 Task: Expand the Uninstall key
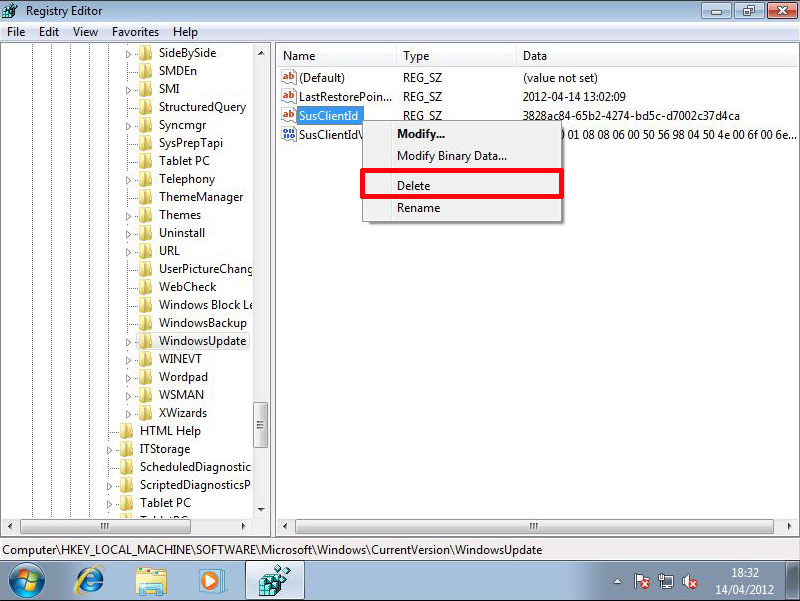(128, 234)
